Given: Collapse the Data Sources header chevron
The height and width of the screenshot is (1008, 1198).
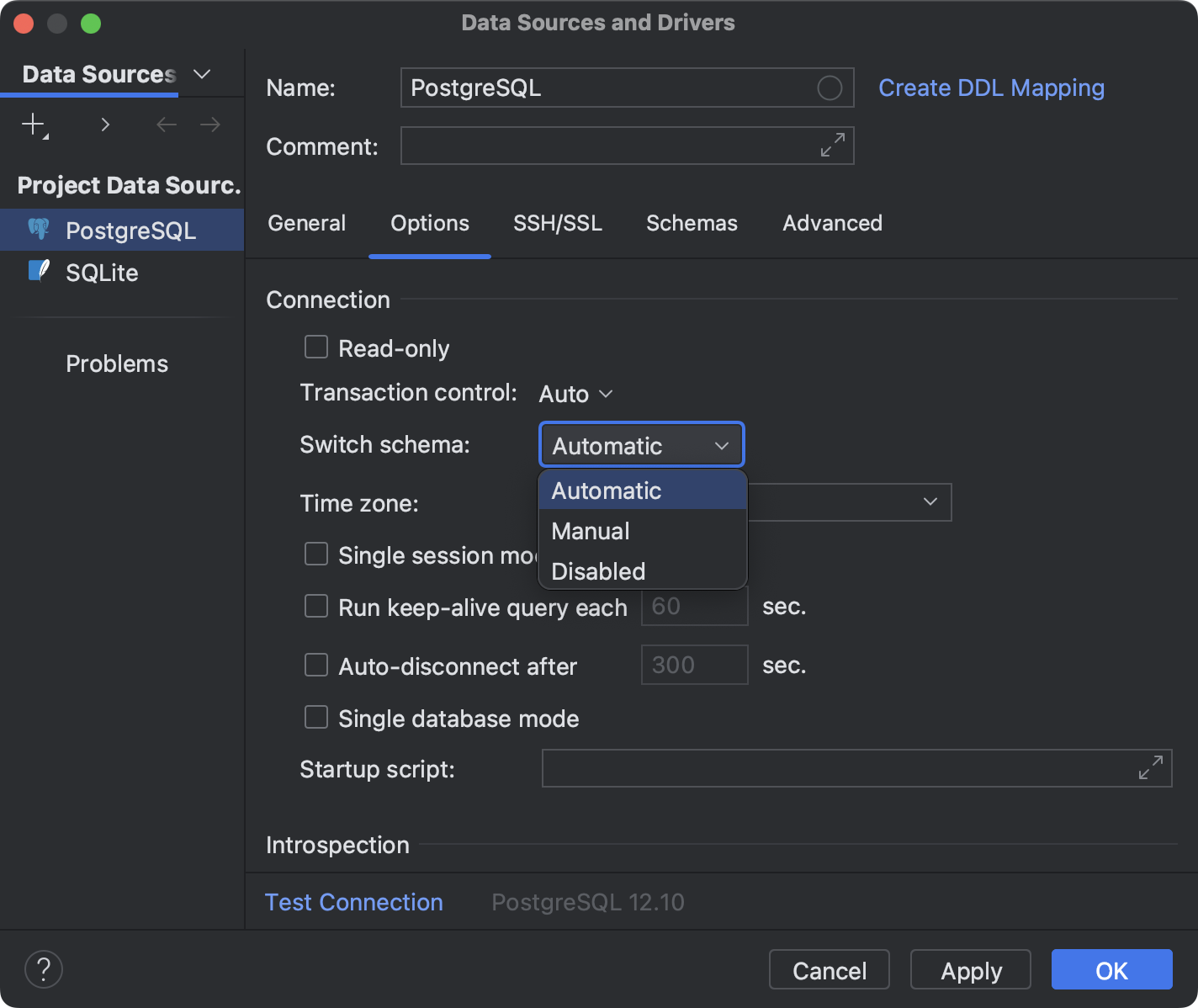Looking at the screenshot, I should coord(201,74).
